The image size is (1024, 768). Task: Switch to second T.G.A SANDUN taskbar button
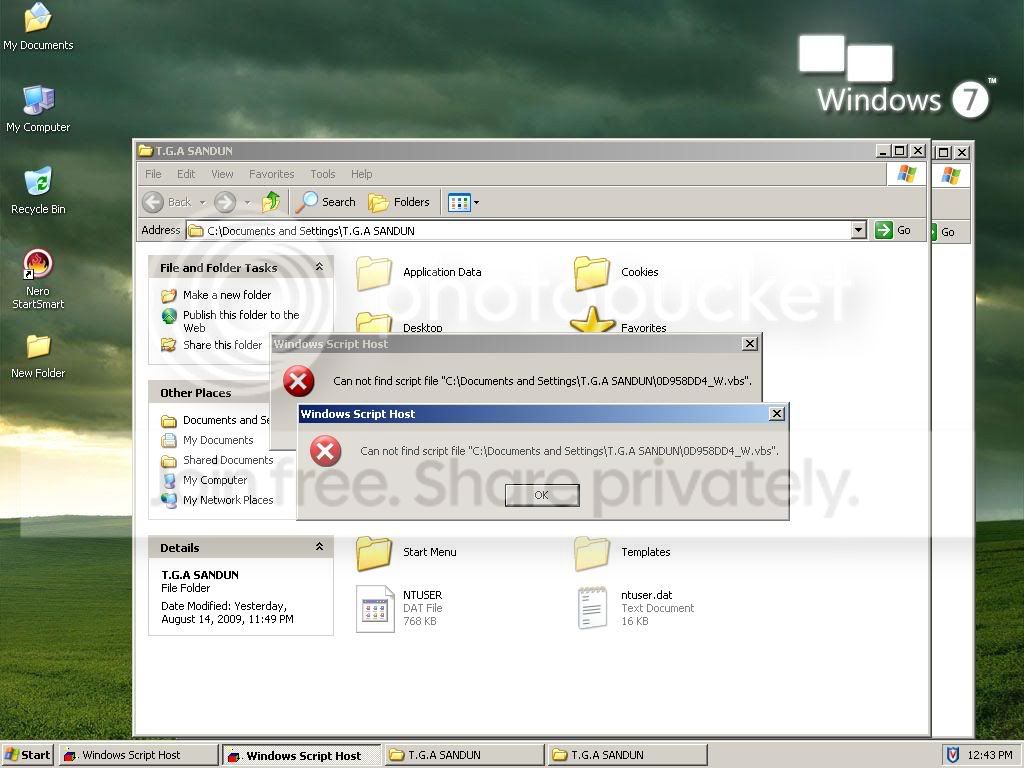627,755
